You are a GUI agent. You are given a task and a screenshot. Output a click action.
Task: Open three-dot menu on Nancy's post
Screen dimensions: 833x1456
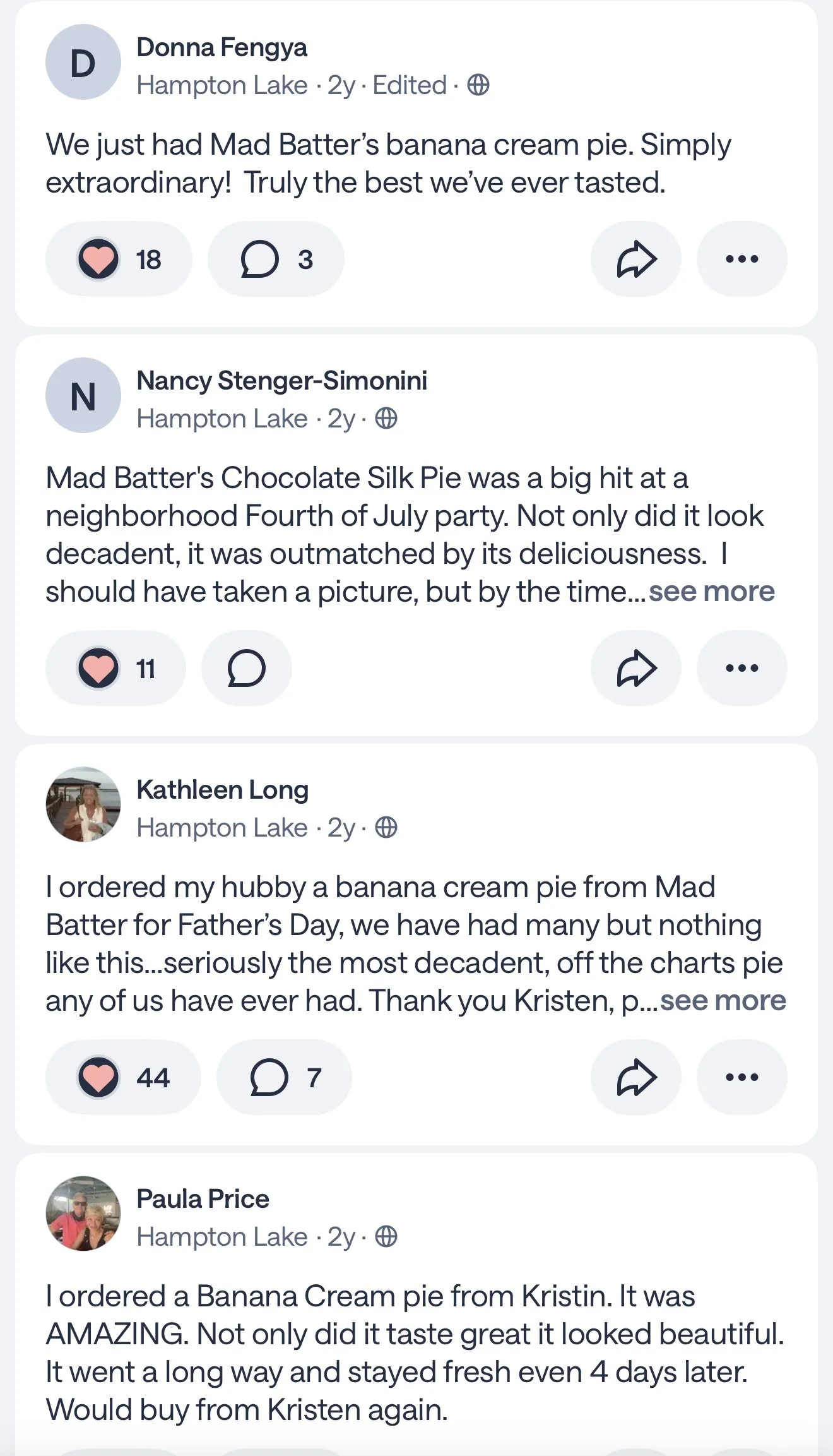tap(741, 668)
